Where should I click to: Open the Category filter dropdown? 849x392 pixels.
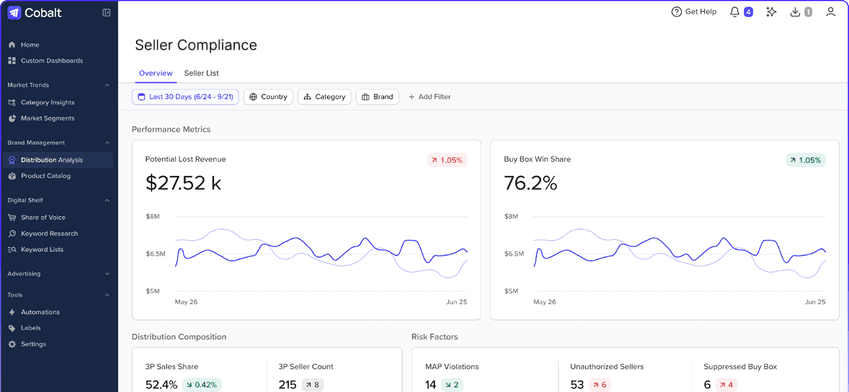[324, 97]
